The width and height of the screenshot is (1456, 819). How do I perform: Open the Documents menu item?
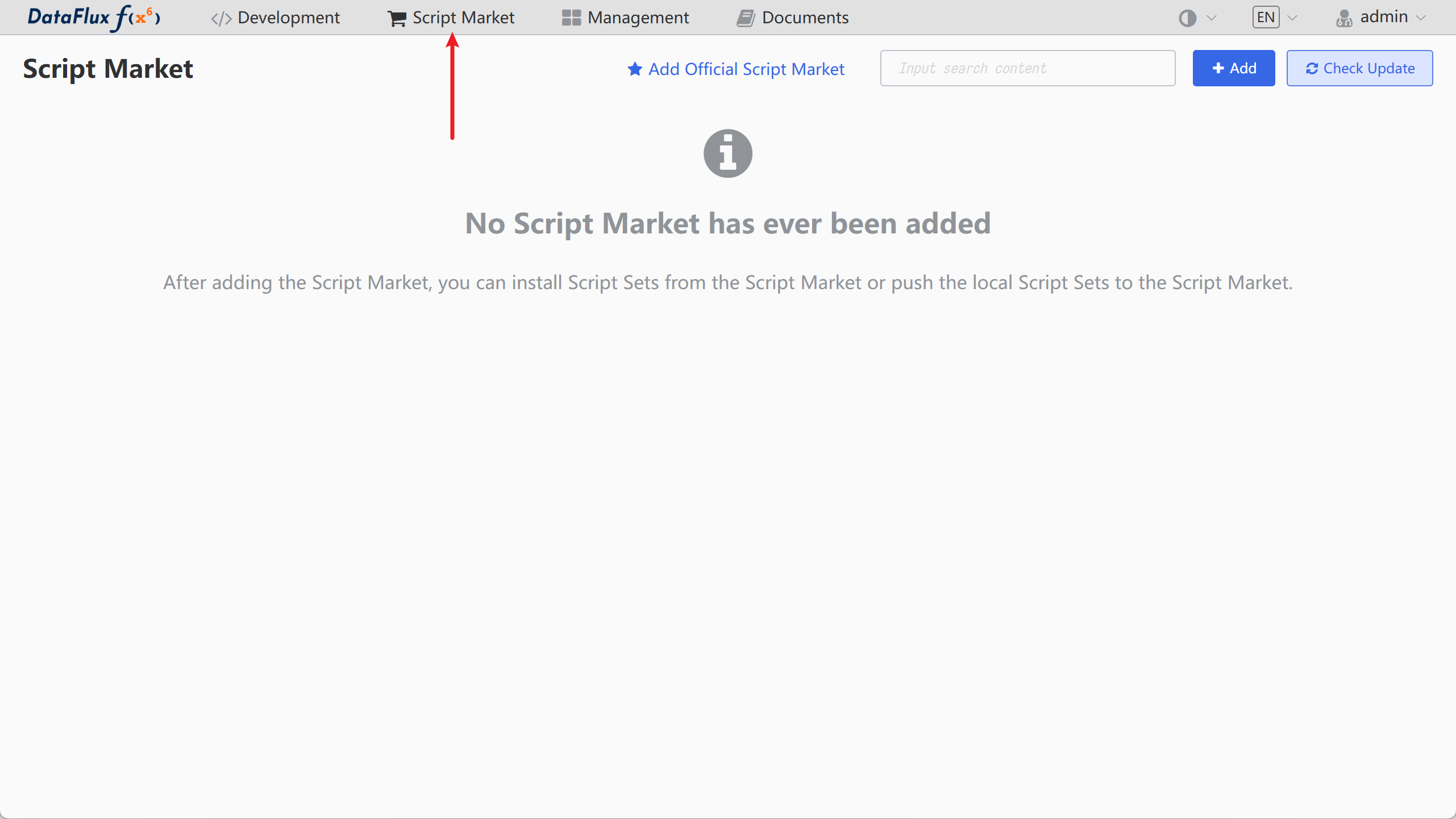coord(805,18)
